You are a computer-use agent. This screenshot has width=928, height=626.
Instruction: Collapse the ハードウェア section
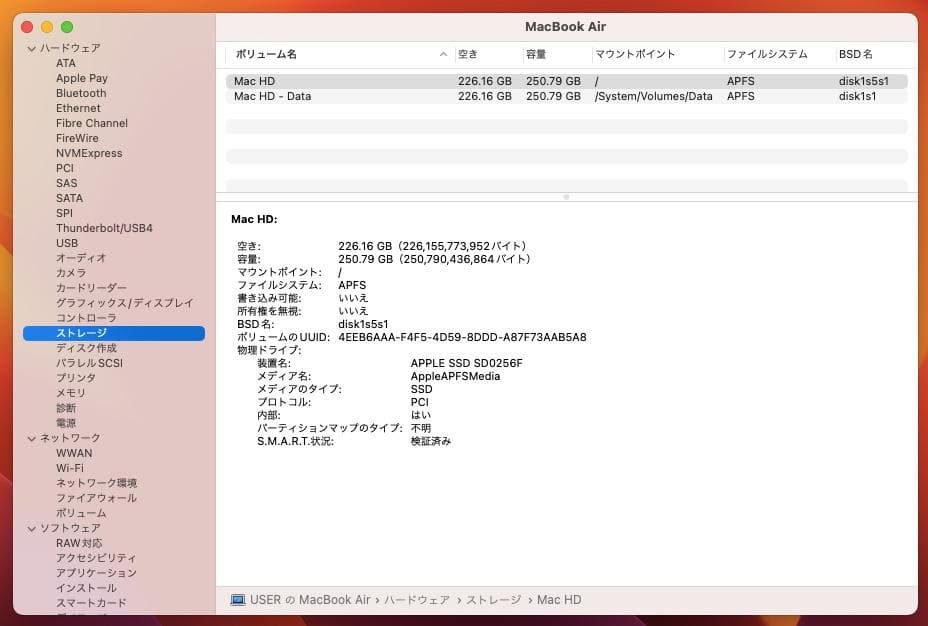(x=32, y=49)
